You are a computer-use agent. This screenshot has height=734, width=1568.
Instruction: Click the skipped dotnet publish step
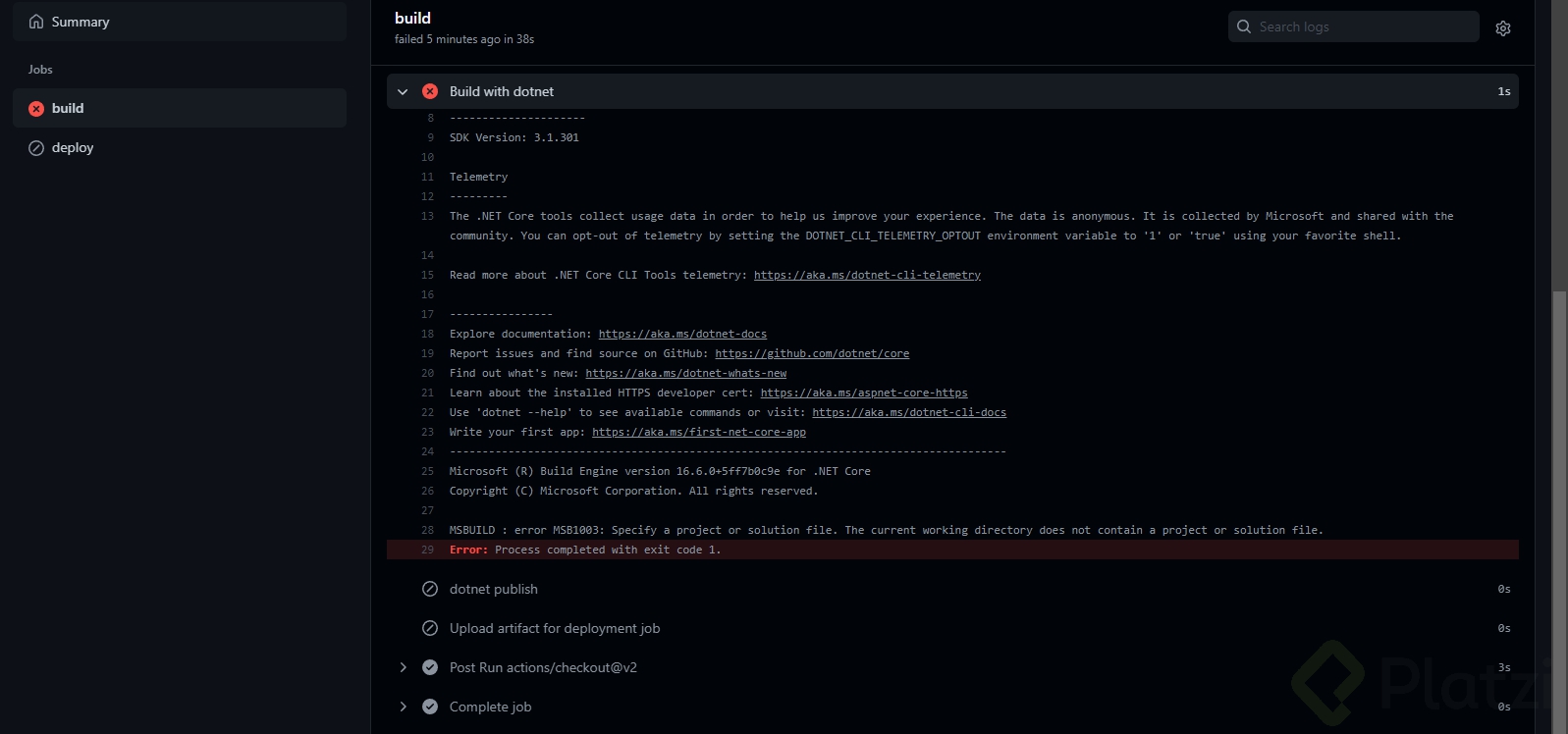[494, 589]
